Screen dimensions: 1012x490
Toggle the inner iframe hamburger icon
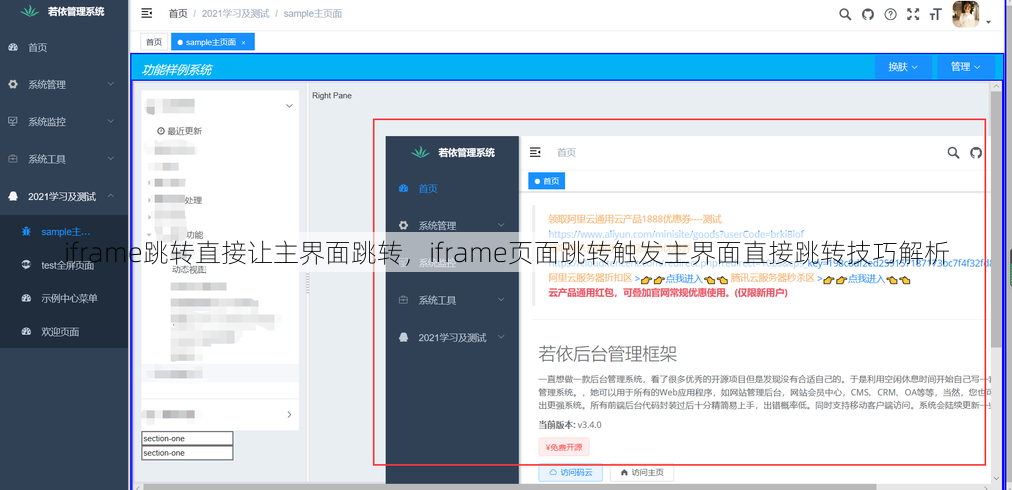coord(534,152)
